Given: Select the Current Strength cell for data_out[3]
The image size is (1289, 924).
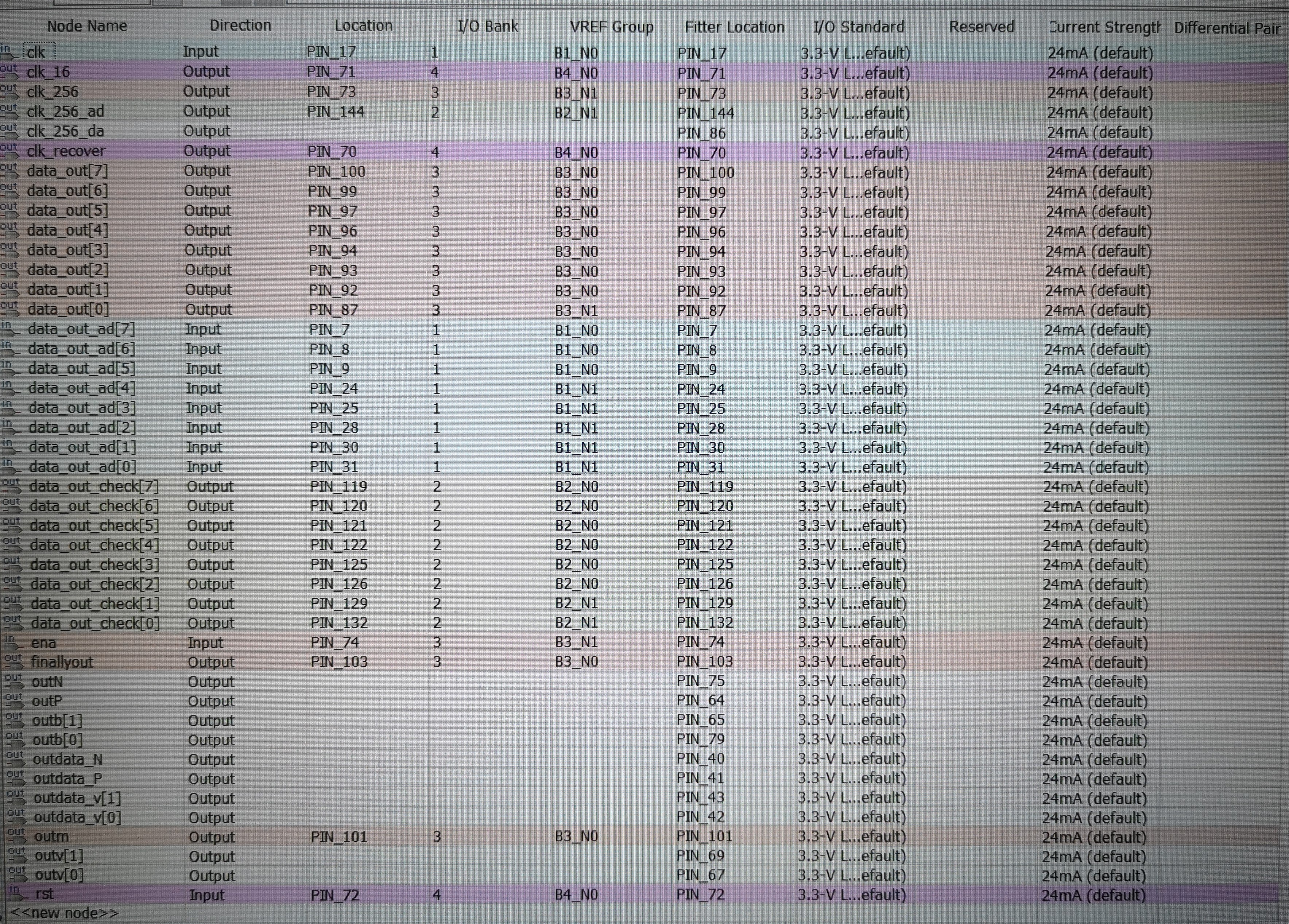Looking at the screenshot, I should tap(1098, 251).
